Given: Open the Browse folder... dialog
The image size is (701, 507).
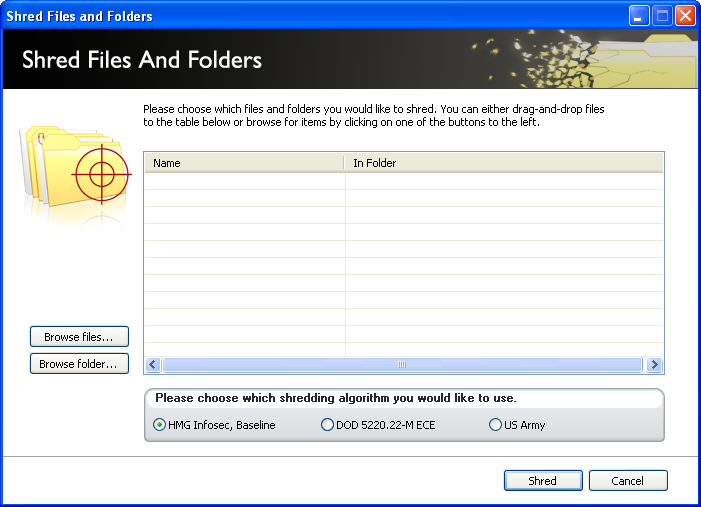Looking at the screenshot, I should 79,363.
